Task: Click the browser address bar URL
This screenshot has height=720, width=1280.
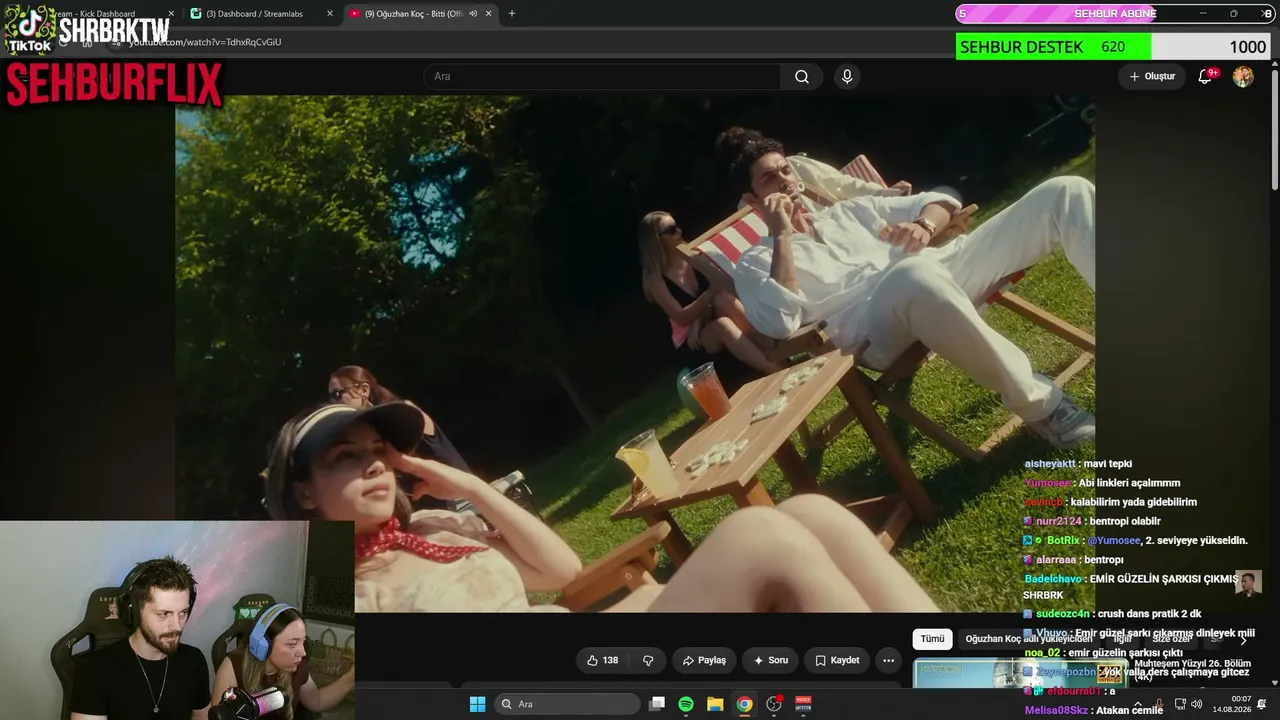Action: [x=205, y=43]
